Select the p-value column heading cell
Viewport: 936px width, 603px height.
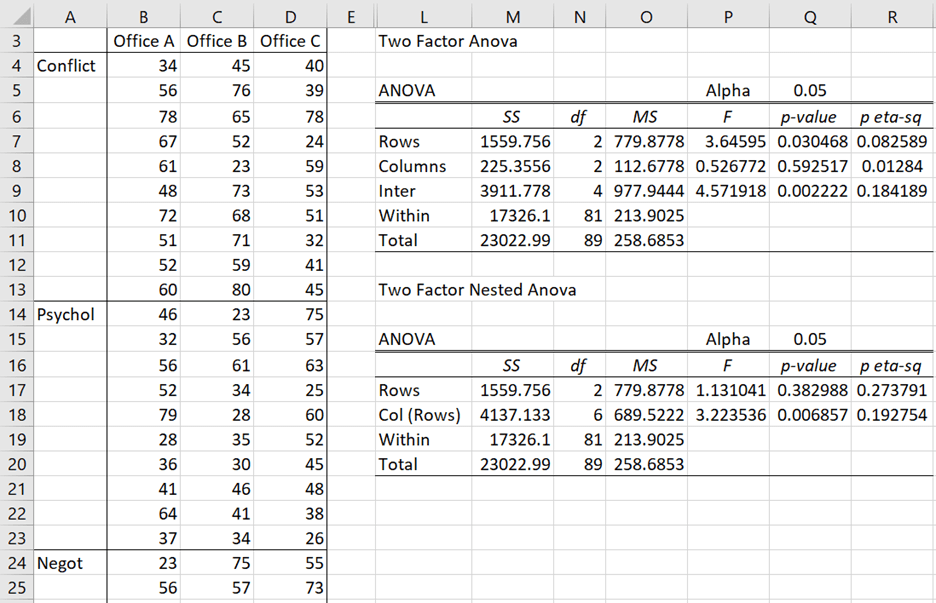[x=808, y=116]
